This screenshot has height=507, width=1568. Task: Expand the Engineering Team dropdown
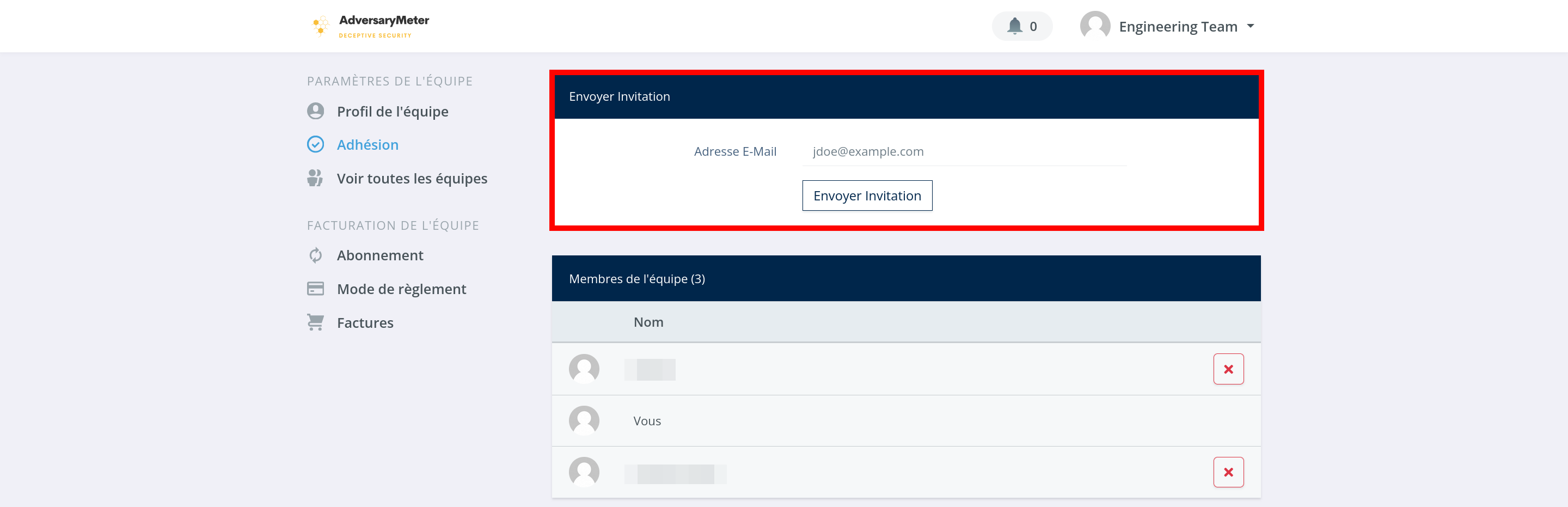point(1250,26)
